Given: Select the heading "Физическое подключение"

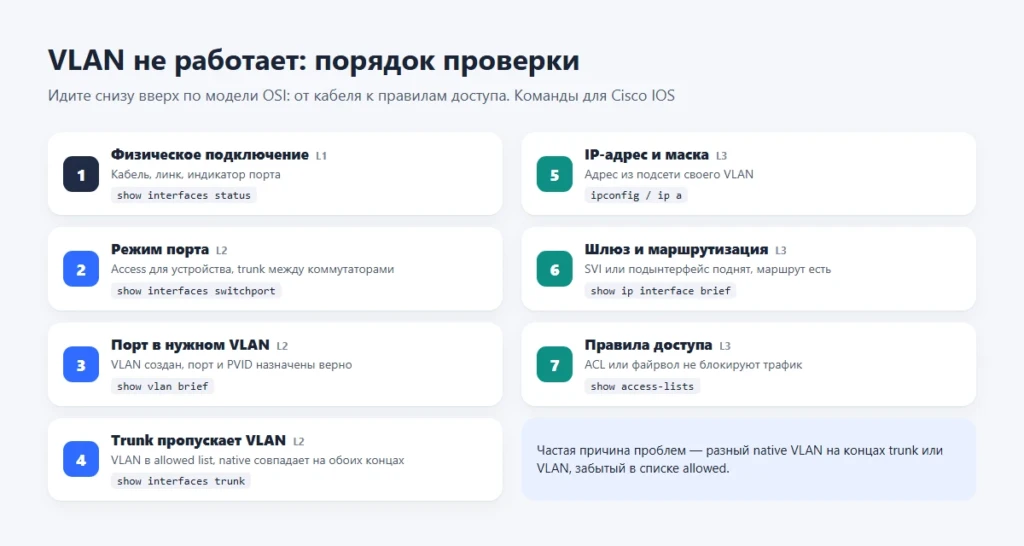Looking at the screenshot, I should 210,155.
